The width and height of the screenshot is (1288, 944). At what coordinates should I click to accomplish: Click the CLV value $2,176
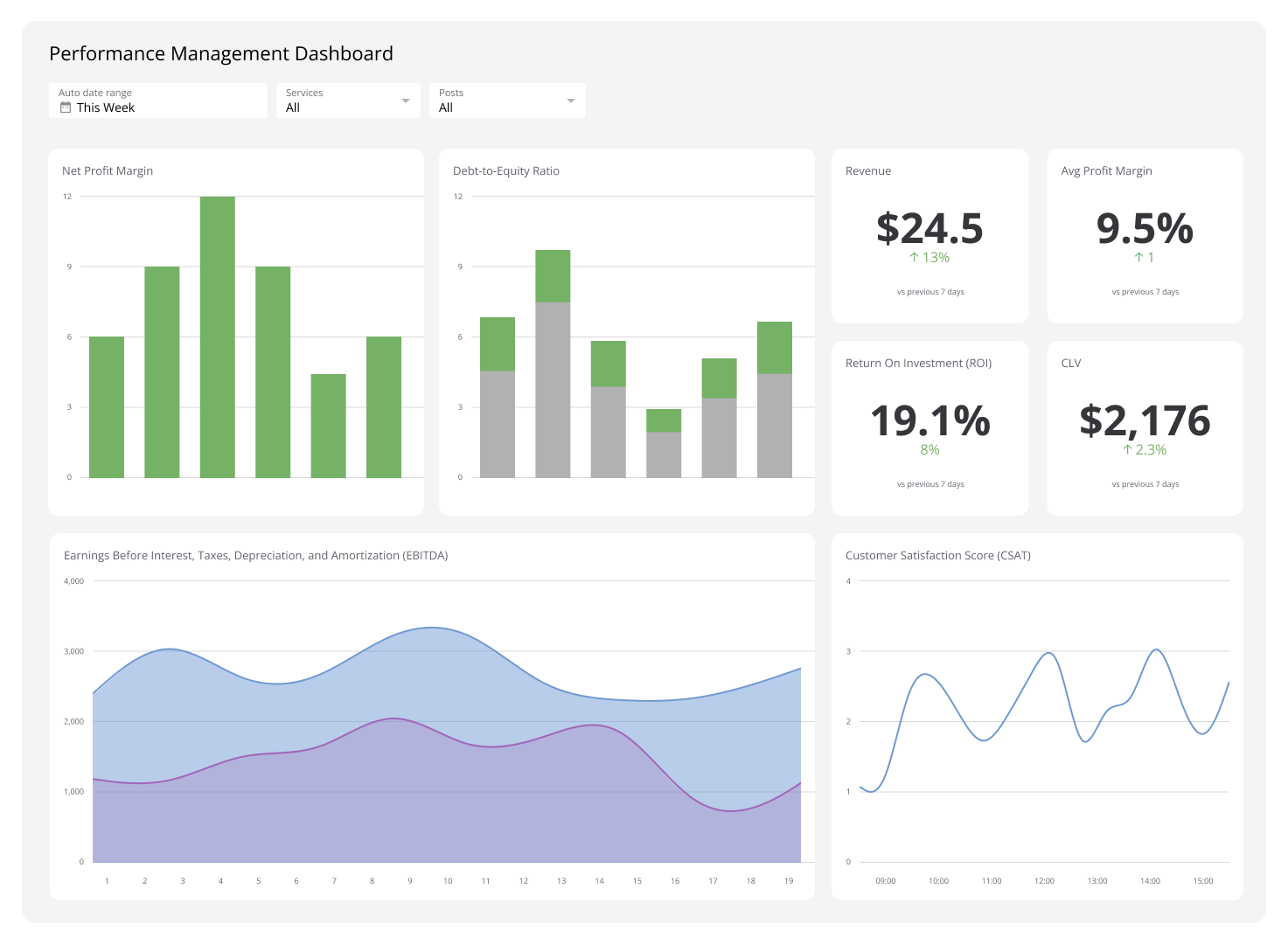1145,420
